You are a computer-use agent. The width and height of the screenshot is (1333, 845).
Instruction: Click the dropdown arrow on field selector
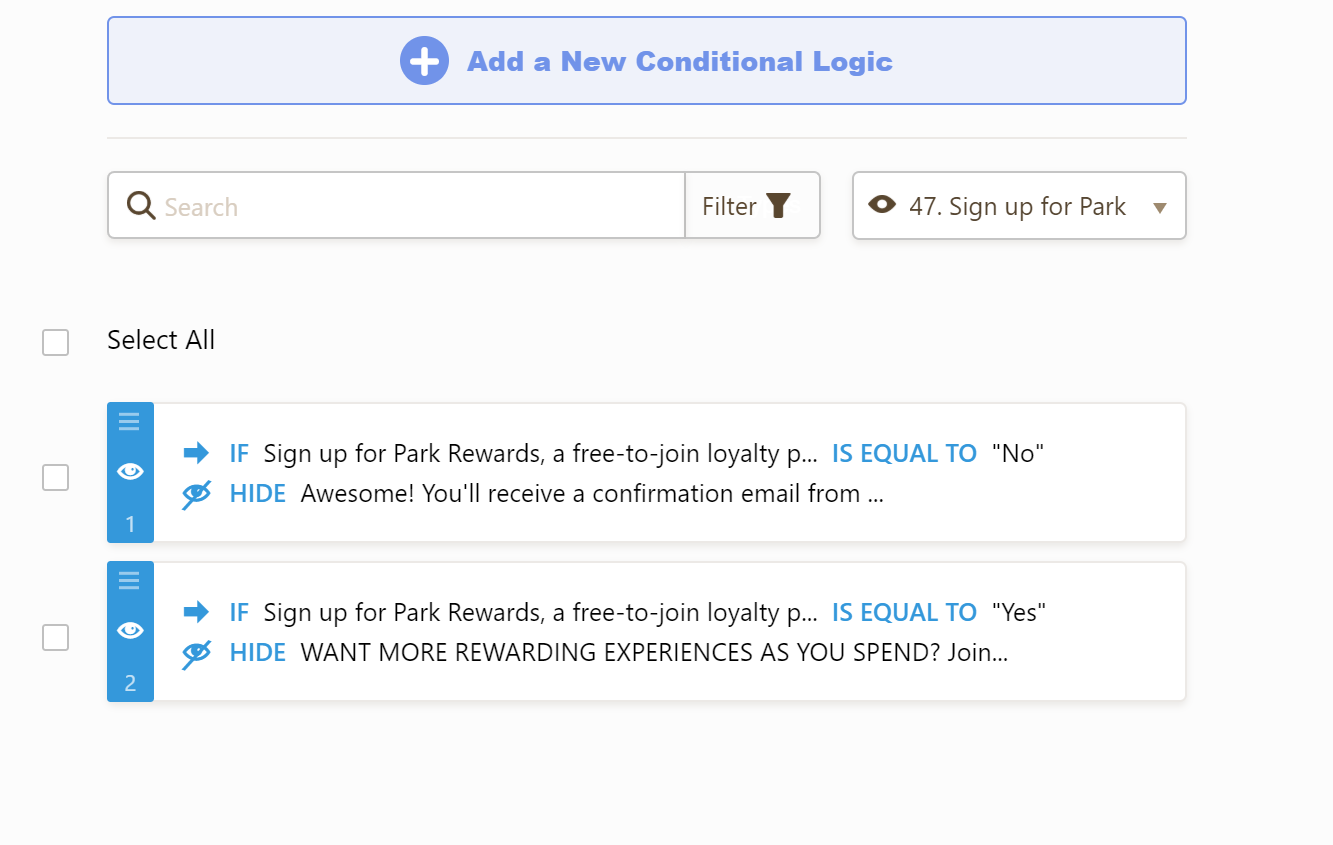[1160, 208]
